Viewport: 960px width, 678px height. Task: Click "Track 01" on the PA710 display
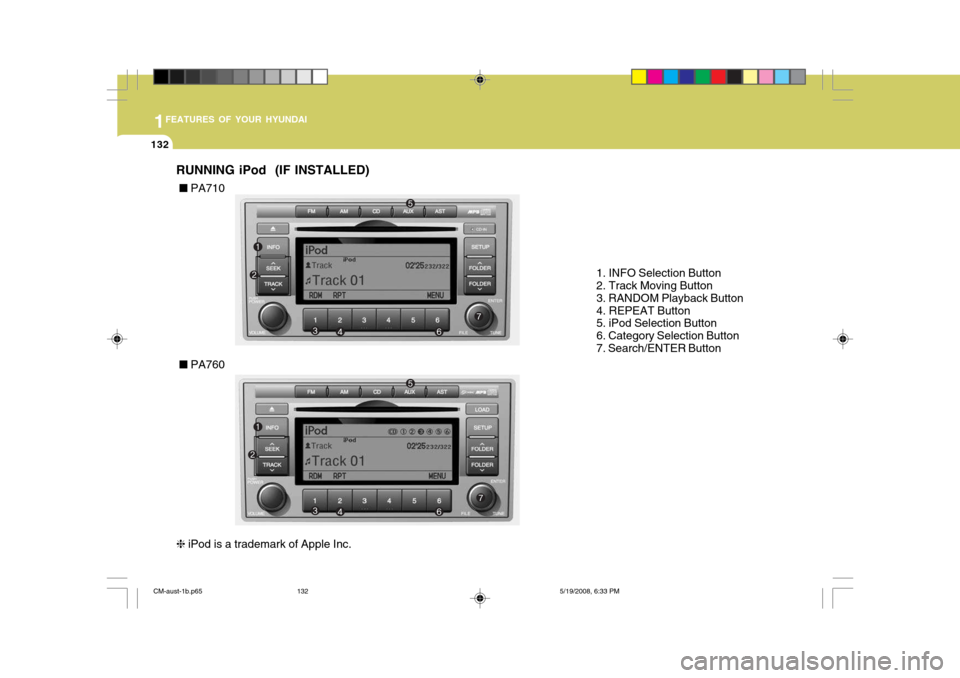point(339,281)
